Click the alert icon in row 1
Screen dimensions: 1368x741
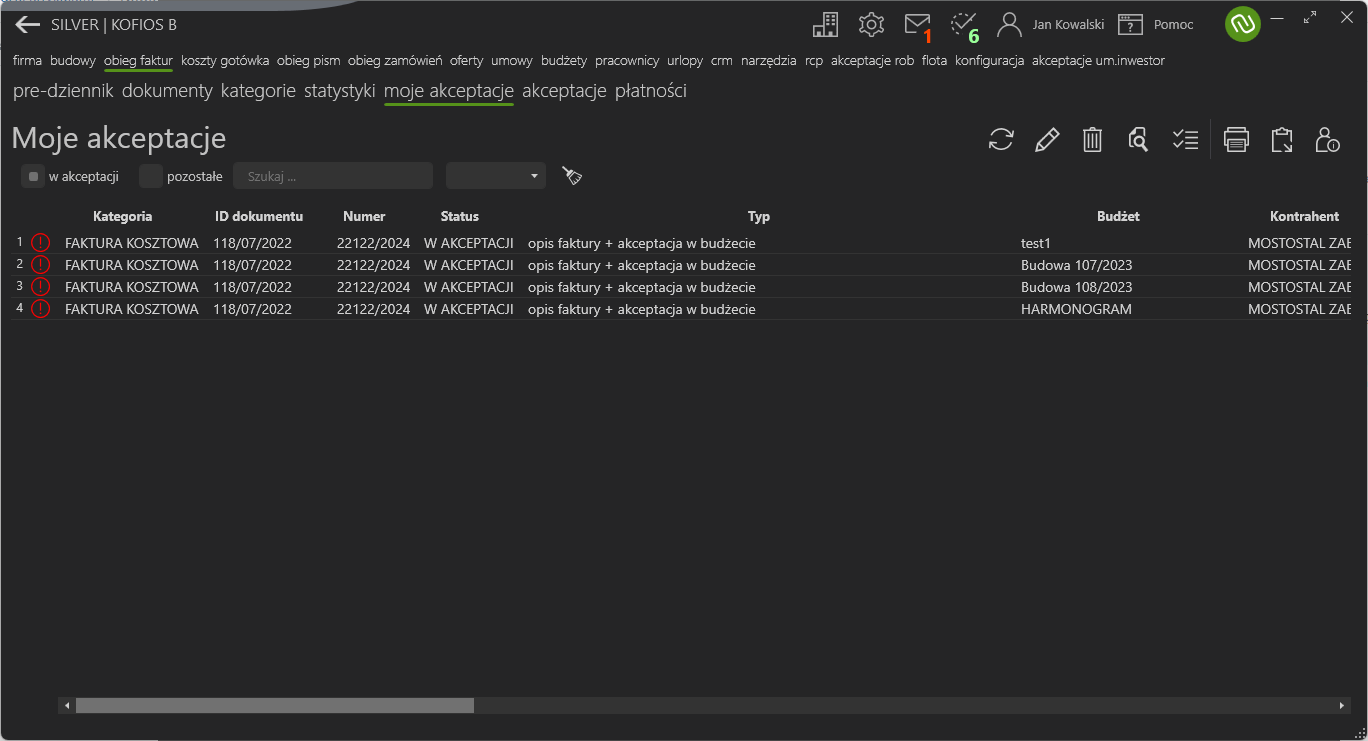pos(40,242)
